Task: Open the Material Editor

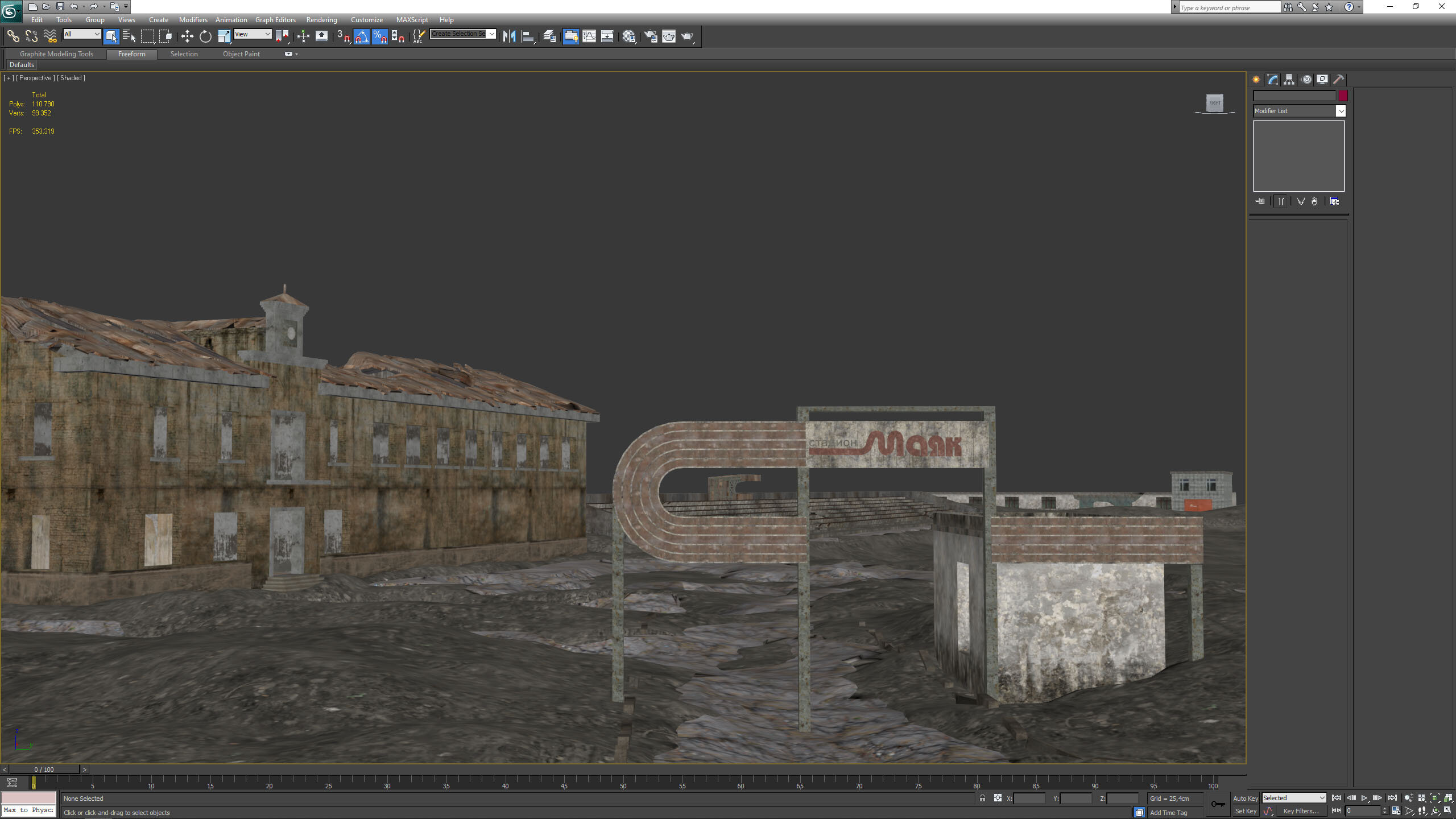Action: (x=629, y=36)
